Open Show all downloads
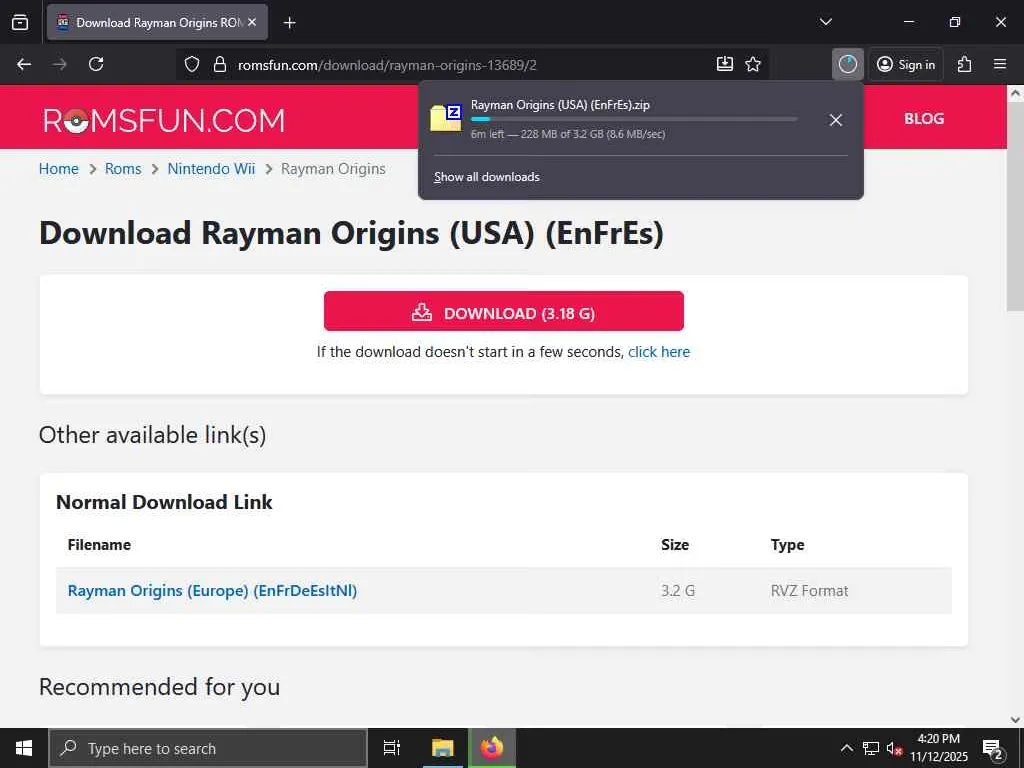The image size is (1024, 768). [x=487, y=177]
